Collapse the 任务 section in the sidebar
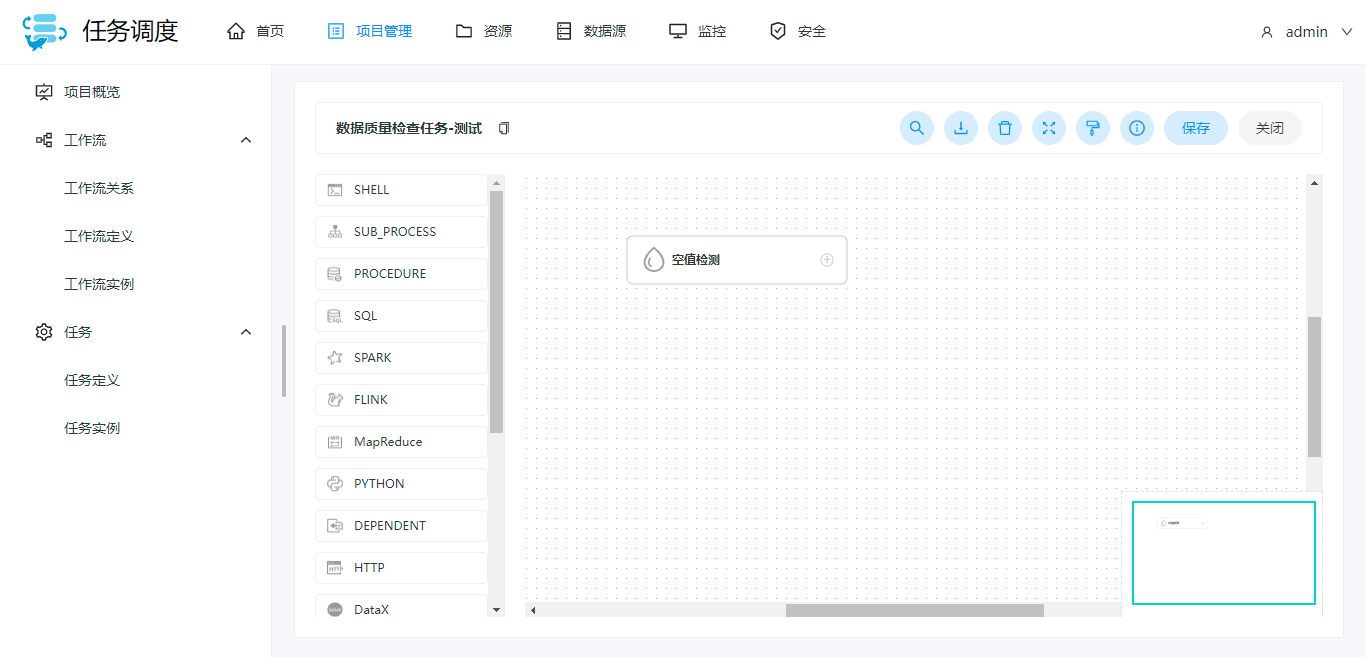Image resolution: width=1366 pixels, height=657 pixels. pyautogui.click(x=246, y=331)
